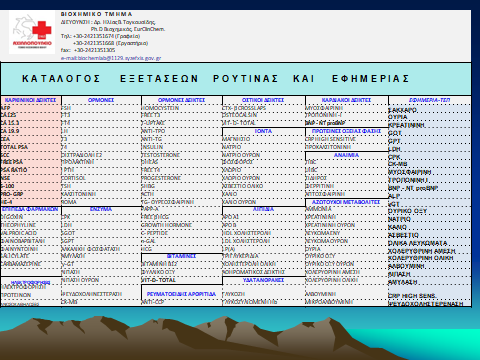Select ΟΥΡΙΚΟ ΟΞΥ in the ΕΦΗΜΕΡΙΑ-ΤΕΠ column
480x360 pixels.
point(407,211)
